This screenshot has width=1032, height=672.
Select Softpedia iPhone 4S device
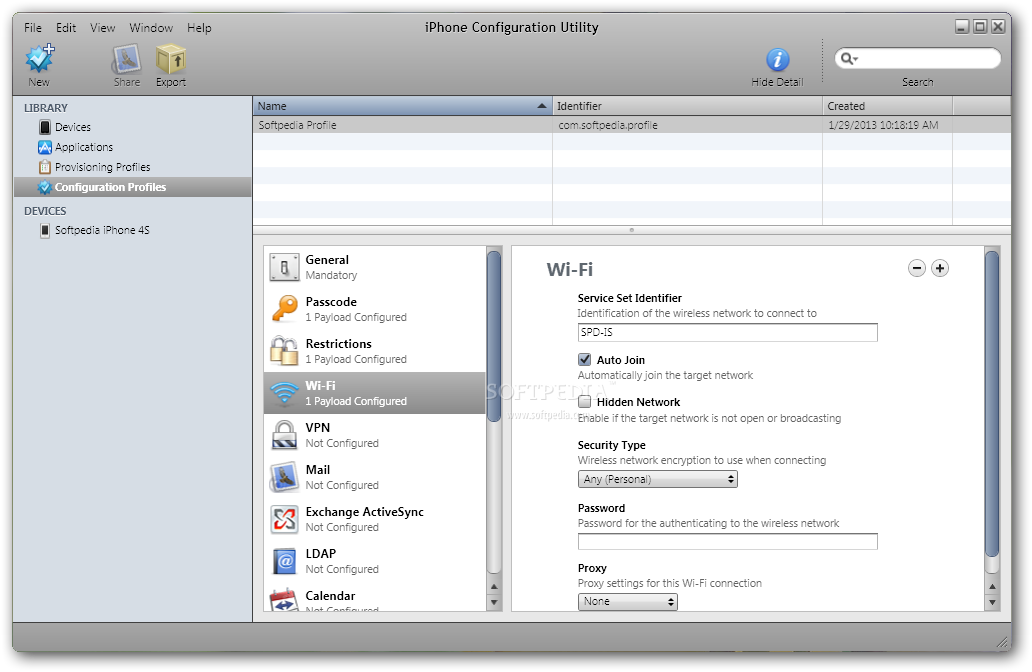click(x=95, y=230)
